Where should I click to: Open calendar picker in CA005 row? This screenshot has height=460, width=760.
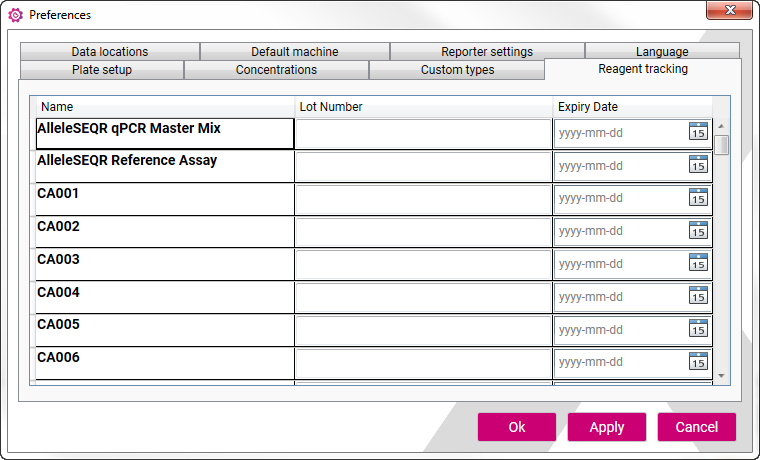tap(698, 328)
